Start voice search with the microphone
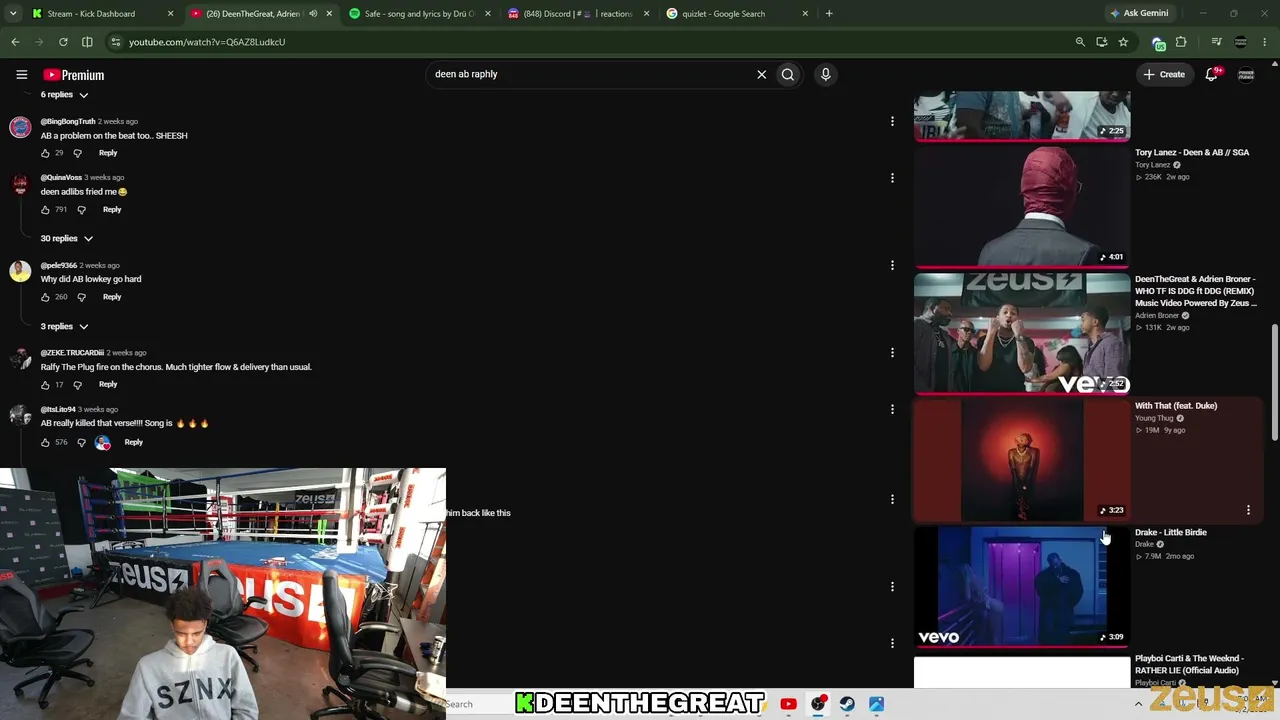The height and width of the screenshot is (720, 1280). pyautogui.click(x=825, y=74)
